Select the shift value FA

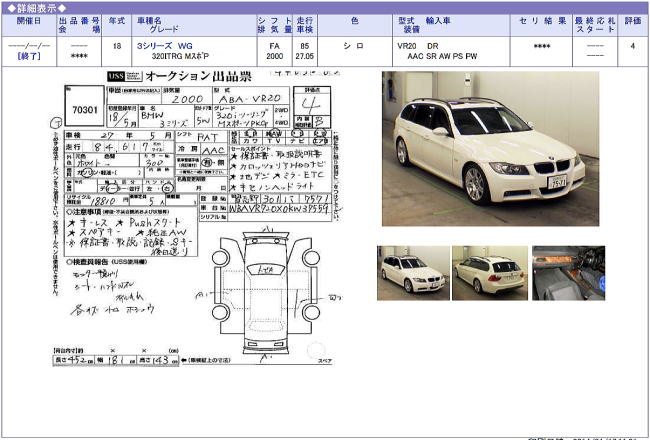point(274,46)
